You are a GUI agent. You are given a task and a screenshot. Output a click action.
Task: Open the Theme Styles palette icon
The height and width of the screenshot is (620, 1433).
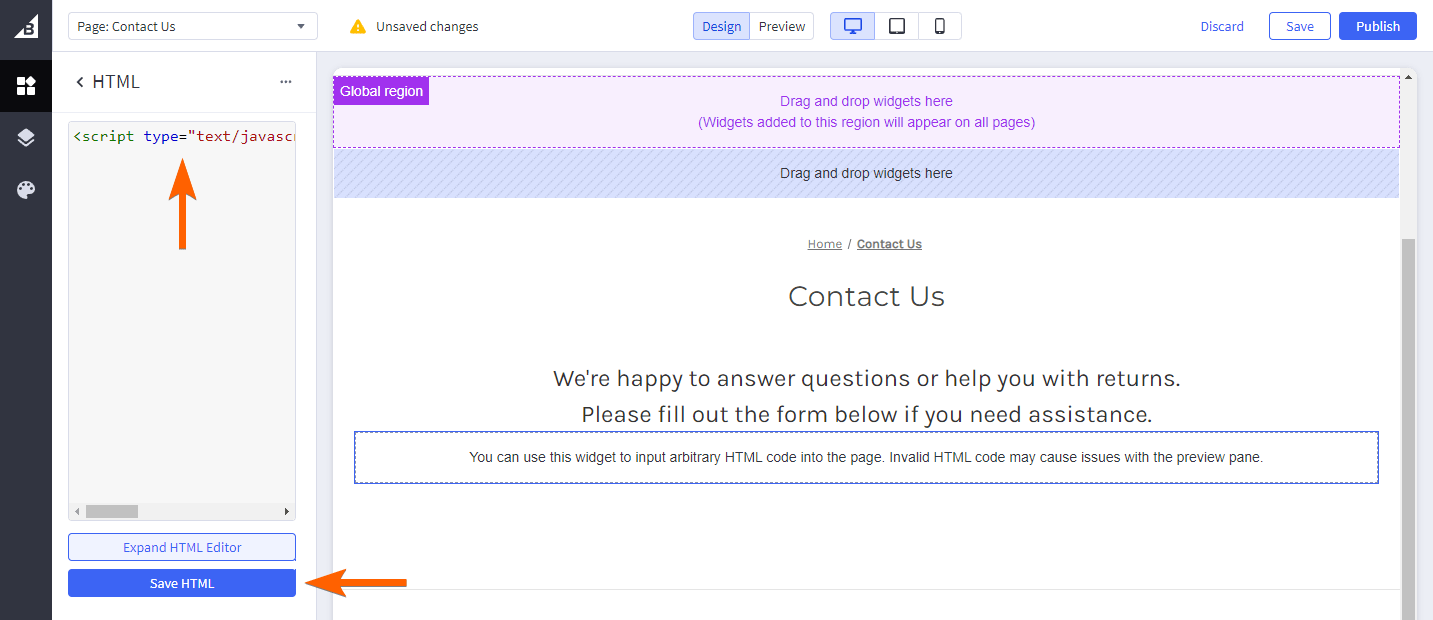[26, 190]
